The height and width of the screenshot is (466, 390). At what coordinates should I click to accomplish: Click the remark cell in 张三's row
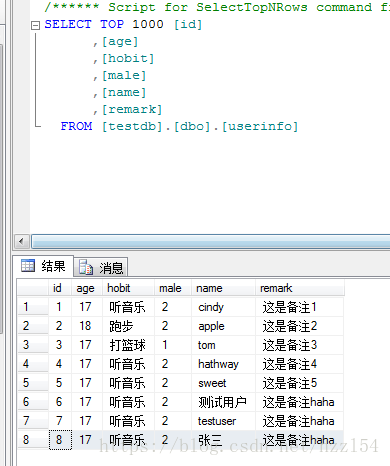coord(300,440)
